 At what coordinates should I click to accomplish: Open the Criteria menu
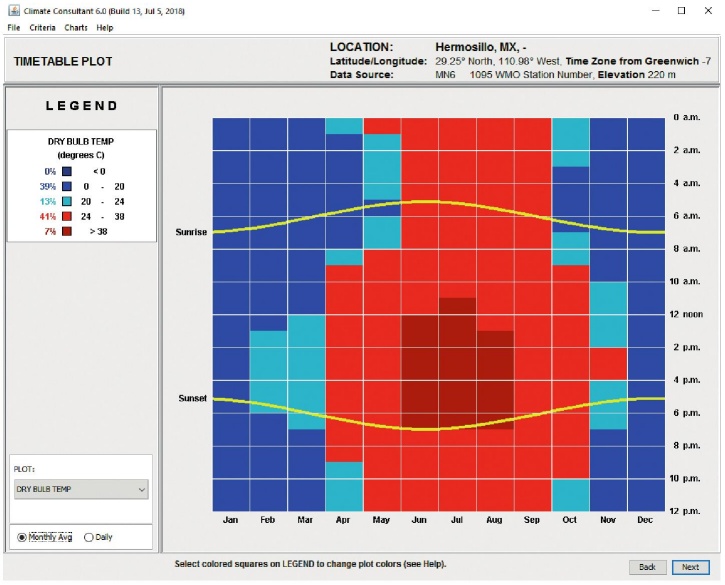pos(42,27)
